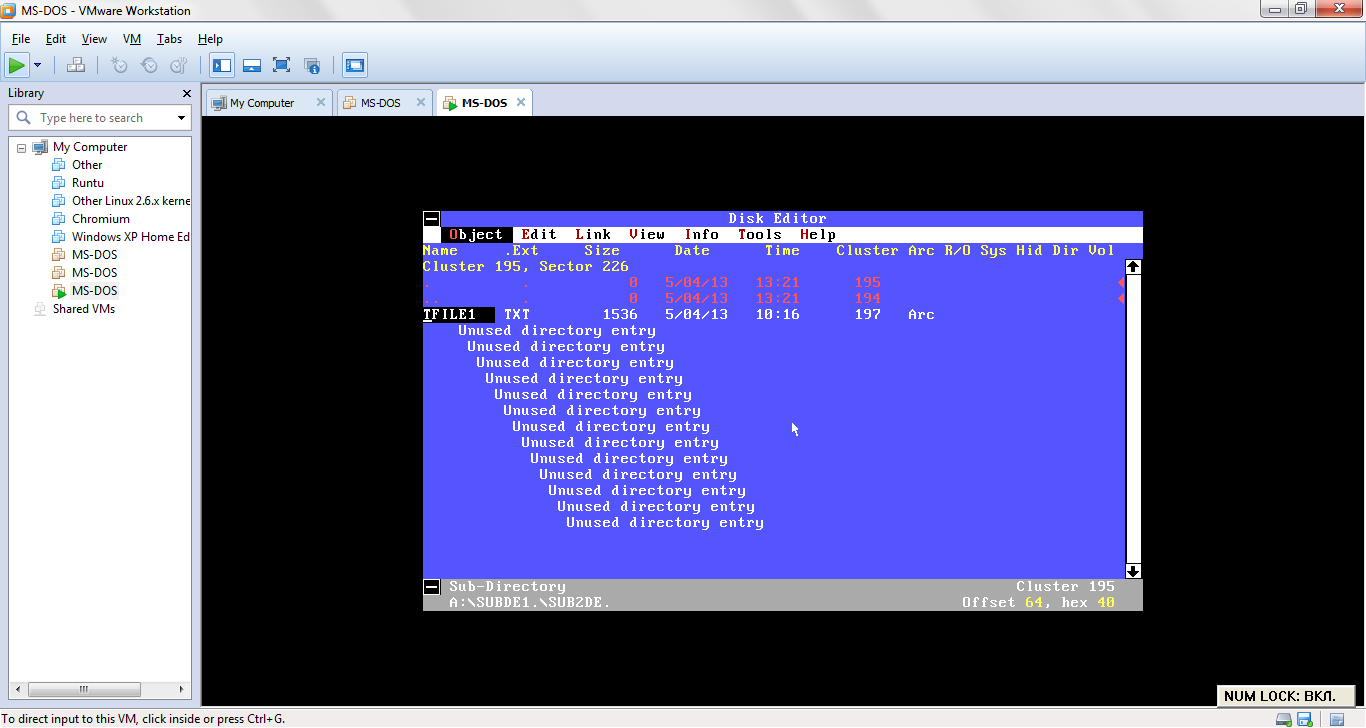
Task: Open the Snapshot Manager icon
Action: pyautogui.click(x=179, y=66)
